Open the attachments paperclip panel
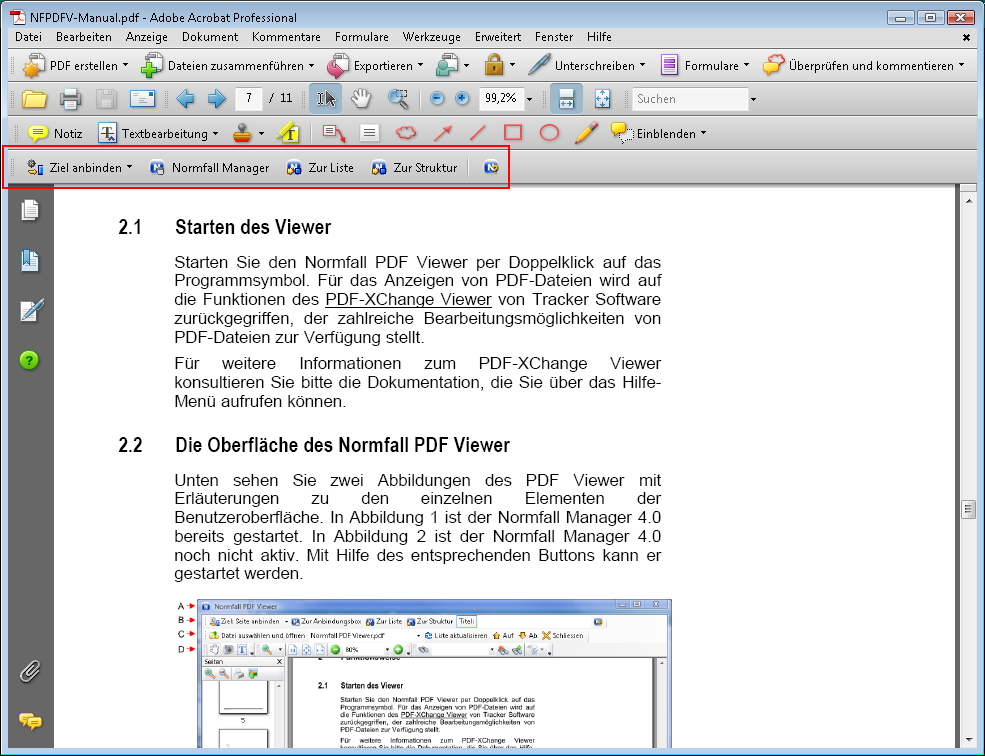The width and height of the screenshot is (985, 756). [30, 671]
